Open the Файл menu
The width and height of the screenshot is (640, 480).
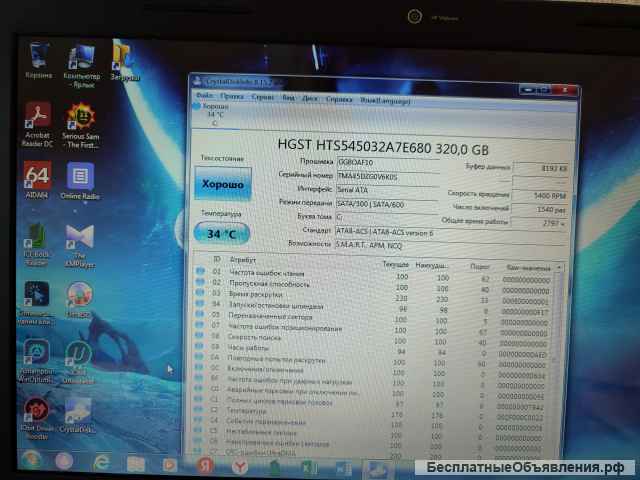[x=204, y=95]
